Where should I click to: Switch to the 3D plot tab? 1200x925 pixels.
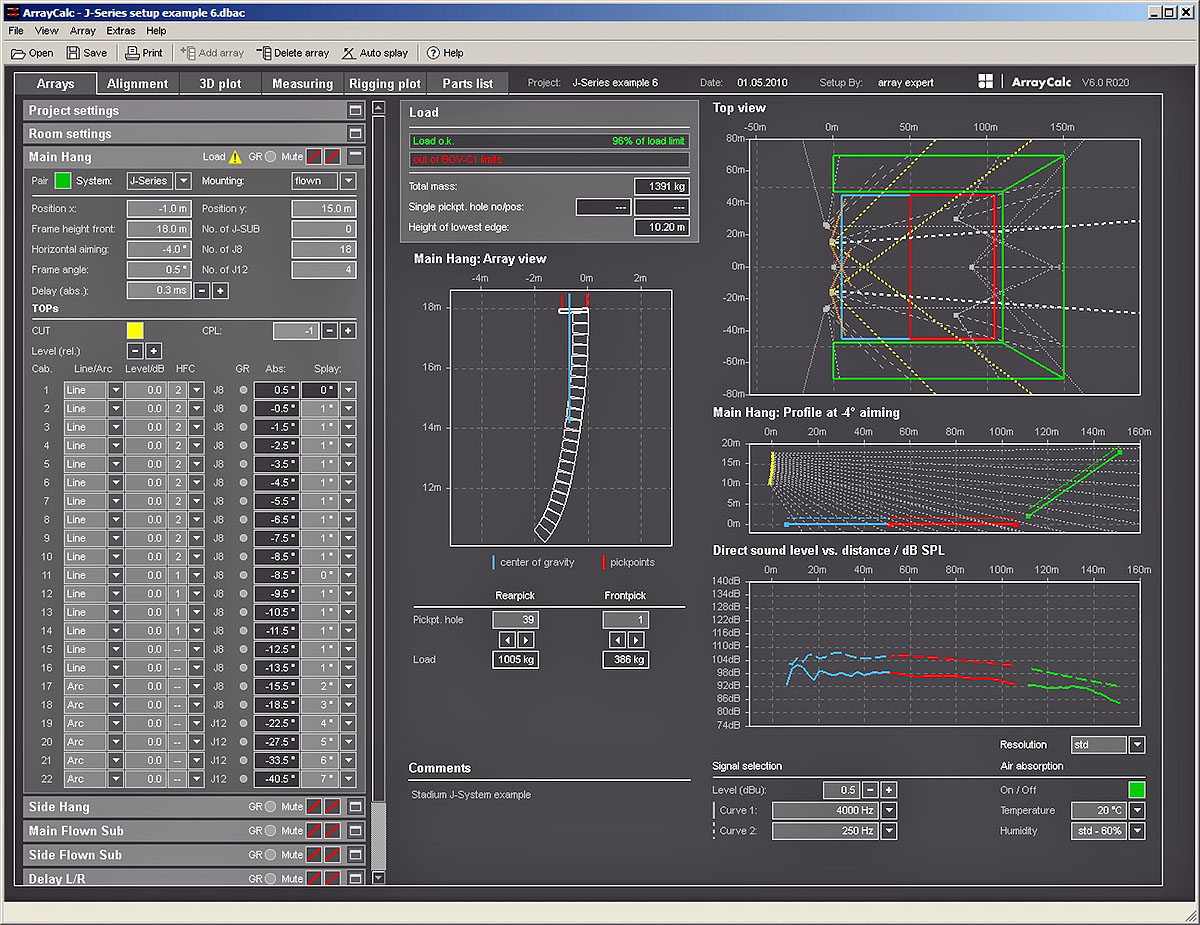pyautogui.click(x=219, y=84)
